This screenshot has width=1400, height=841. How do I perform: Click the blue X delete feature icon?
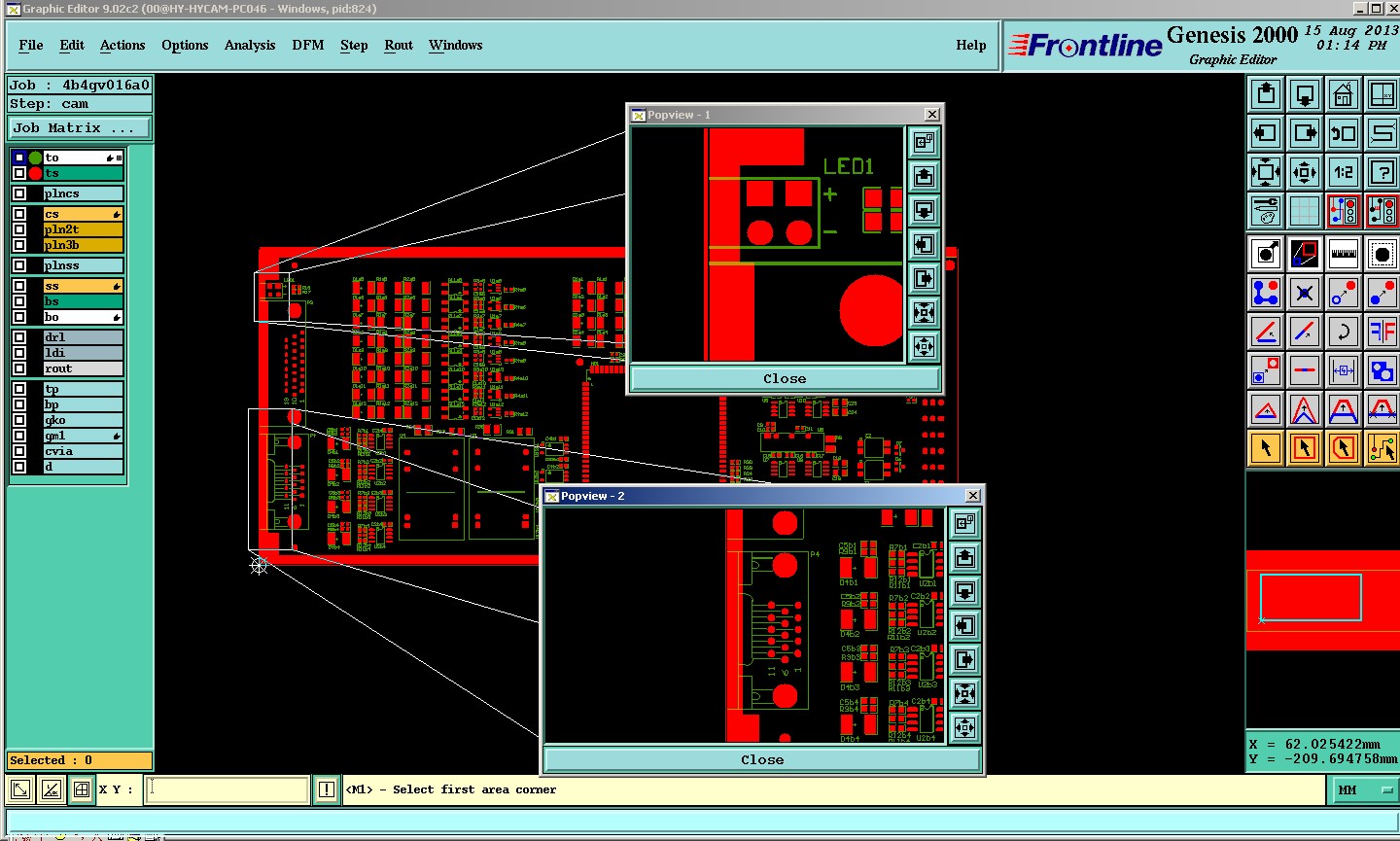coord(1305,292)
